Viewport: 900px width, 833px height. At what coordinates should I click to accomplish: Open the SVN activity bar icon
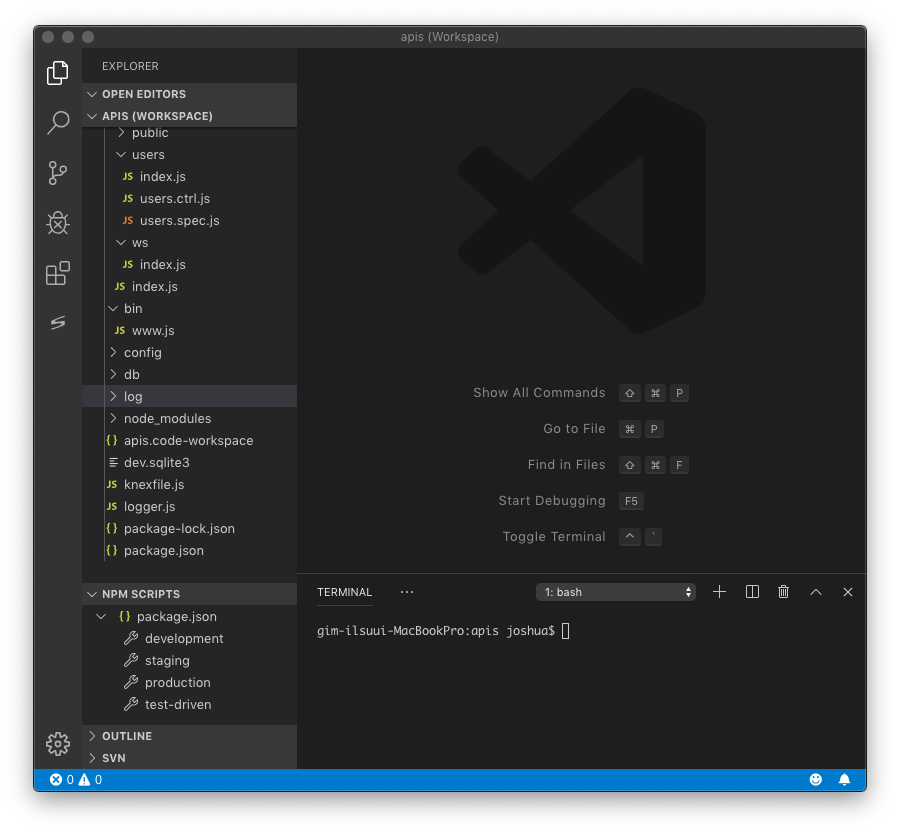(57, 323)
